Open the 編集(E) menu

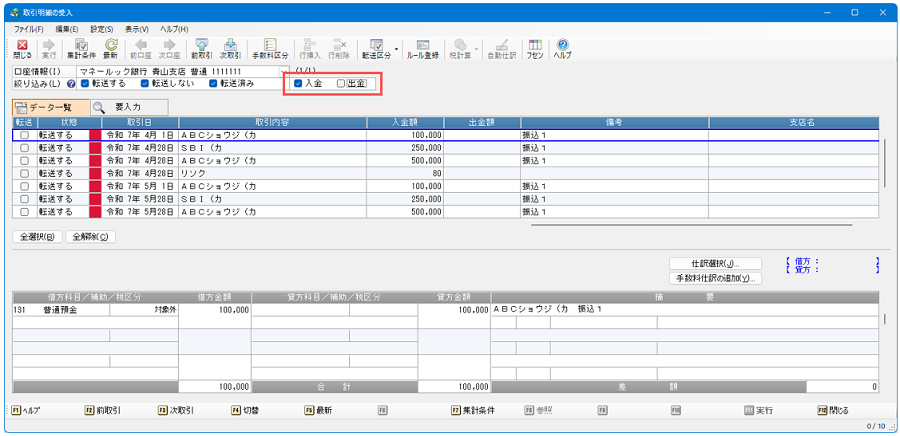coord(67,29)
